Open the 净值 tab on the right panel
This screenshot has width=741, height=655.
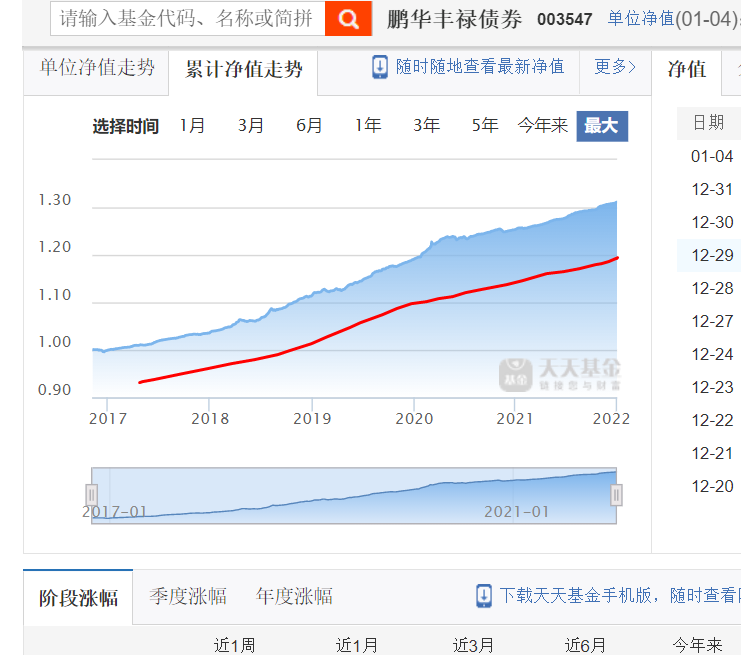pos(687,71)
